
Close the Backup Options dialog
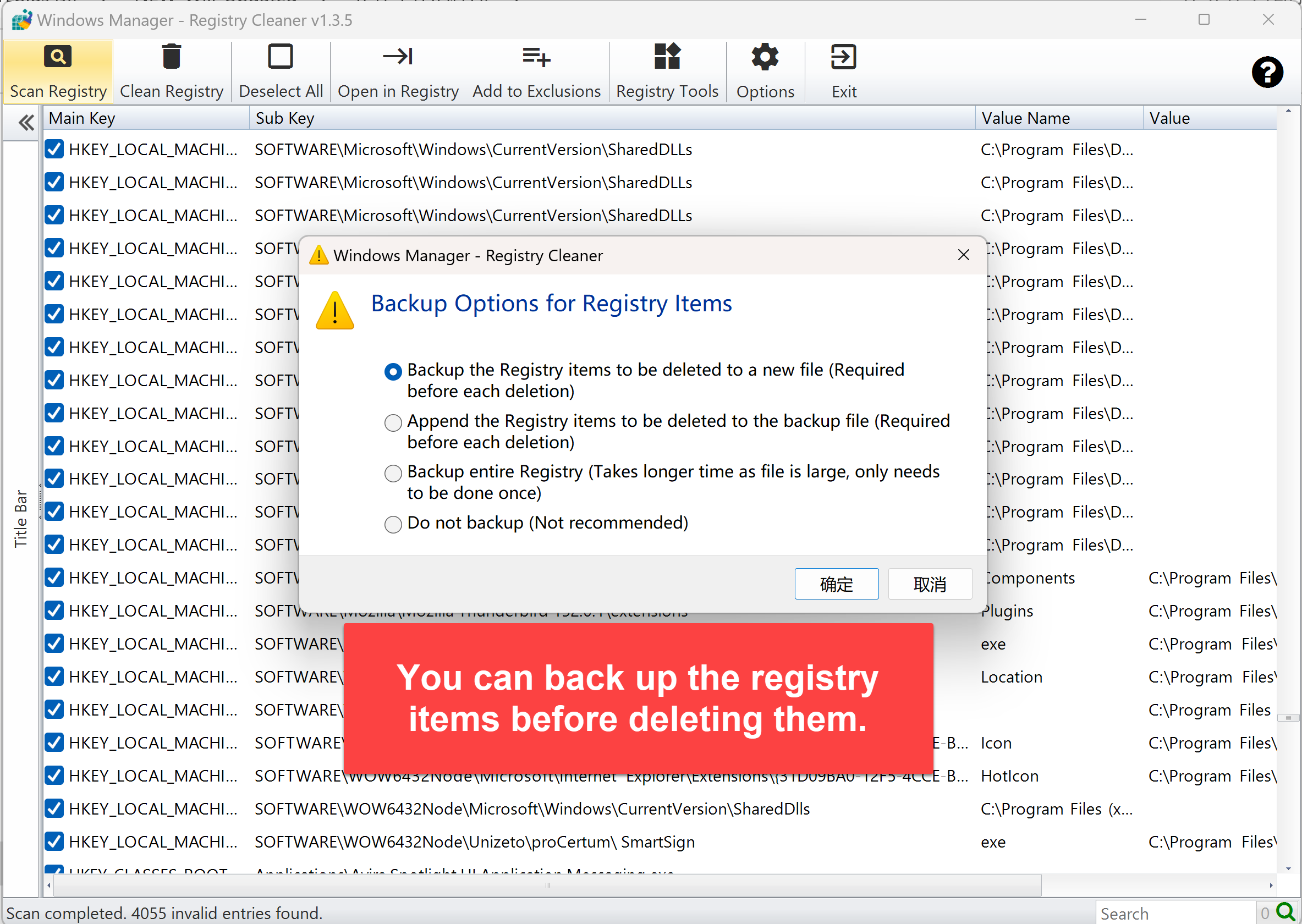click(x=963, y=255)
